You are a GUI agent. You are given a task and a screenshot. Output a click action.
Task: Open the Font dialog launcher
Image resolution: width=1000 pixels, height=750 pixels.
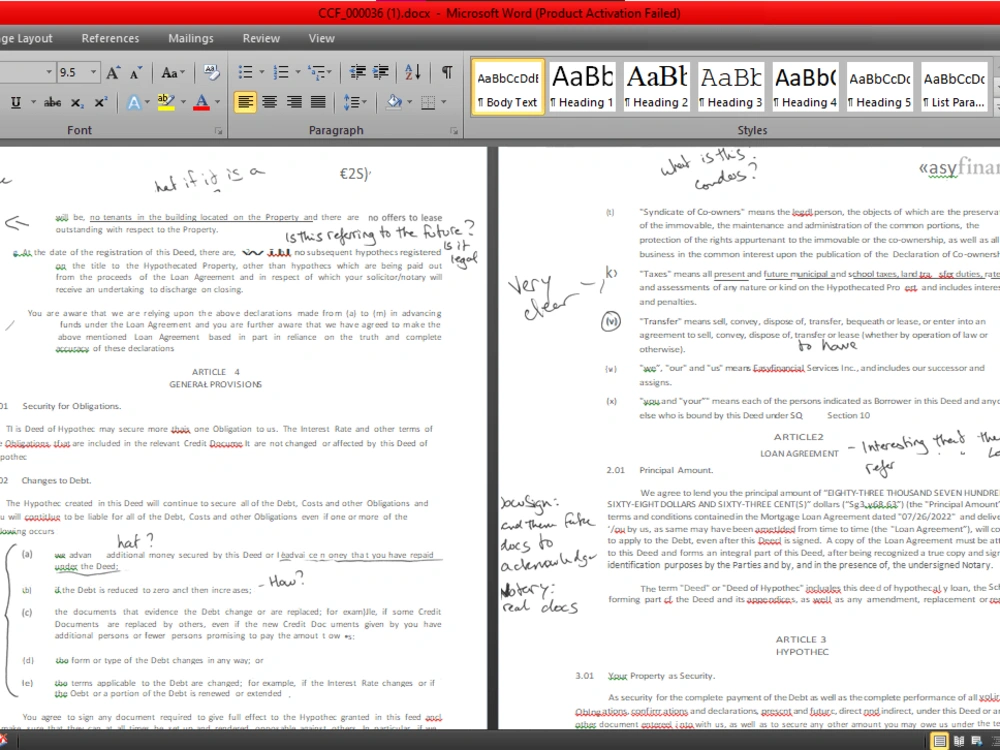pos(219,131)
